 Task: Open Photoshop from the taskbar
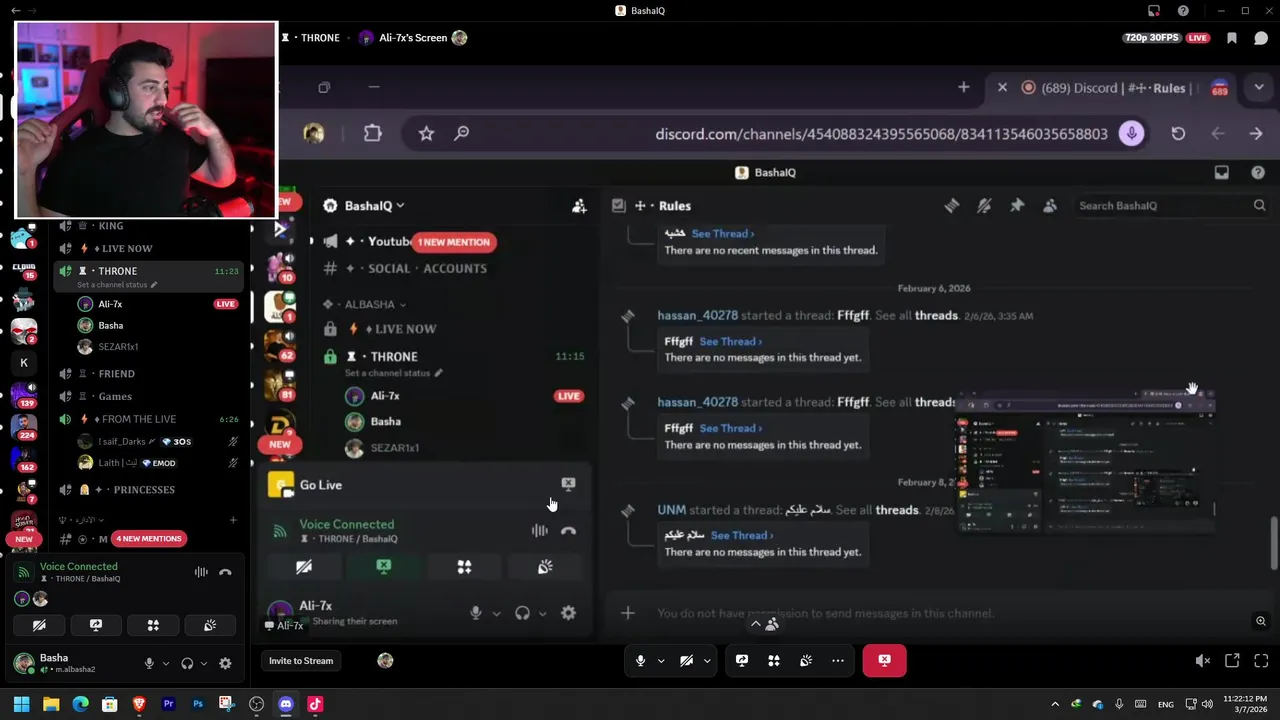click(x=197, y=704)
